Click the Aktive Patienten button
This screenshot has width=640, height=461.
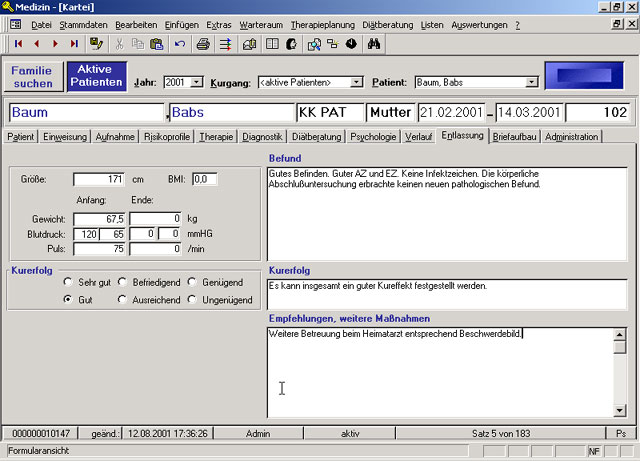[x=96, y=76]
